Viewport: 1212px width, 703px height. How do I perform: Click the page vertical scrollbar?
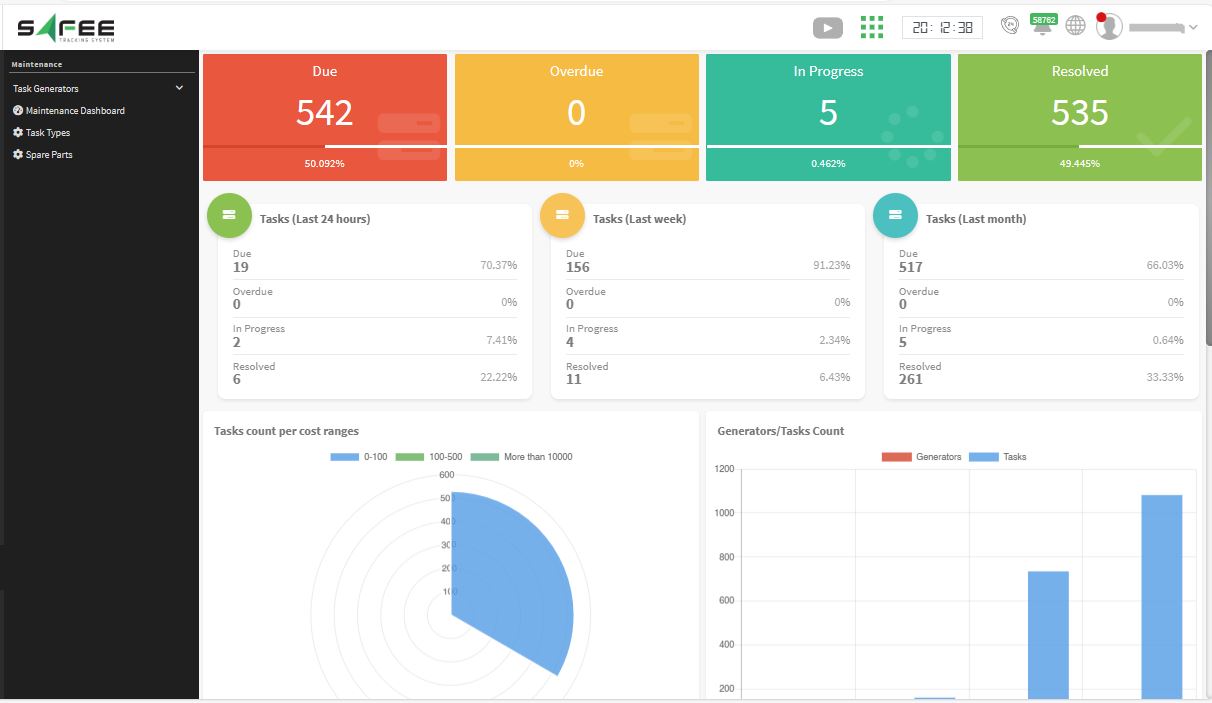point(1207,200)
